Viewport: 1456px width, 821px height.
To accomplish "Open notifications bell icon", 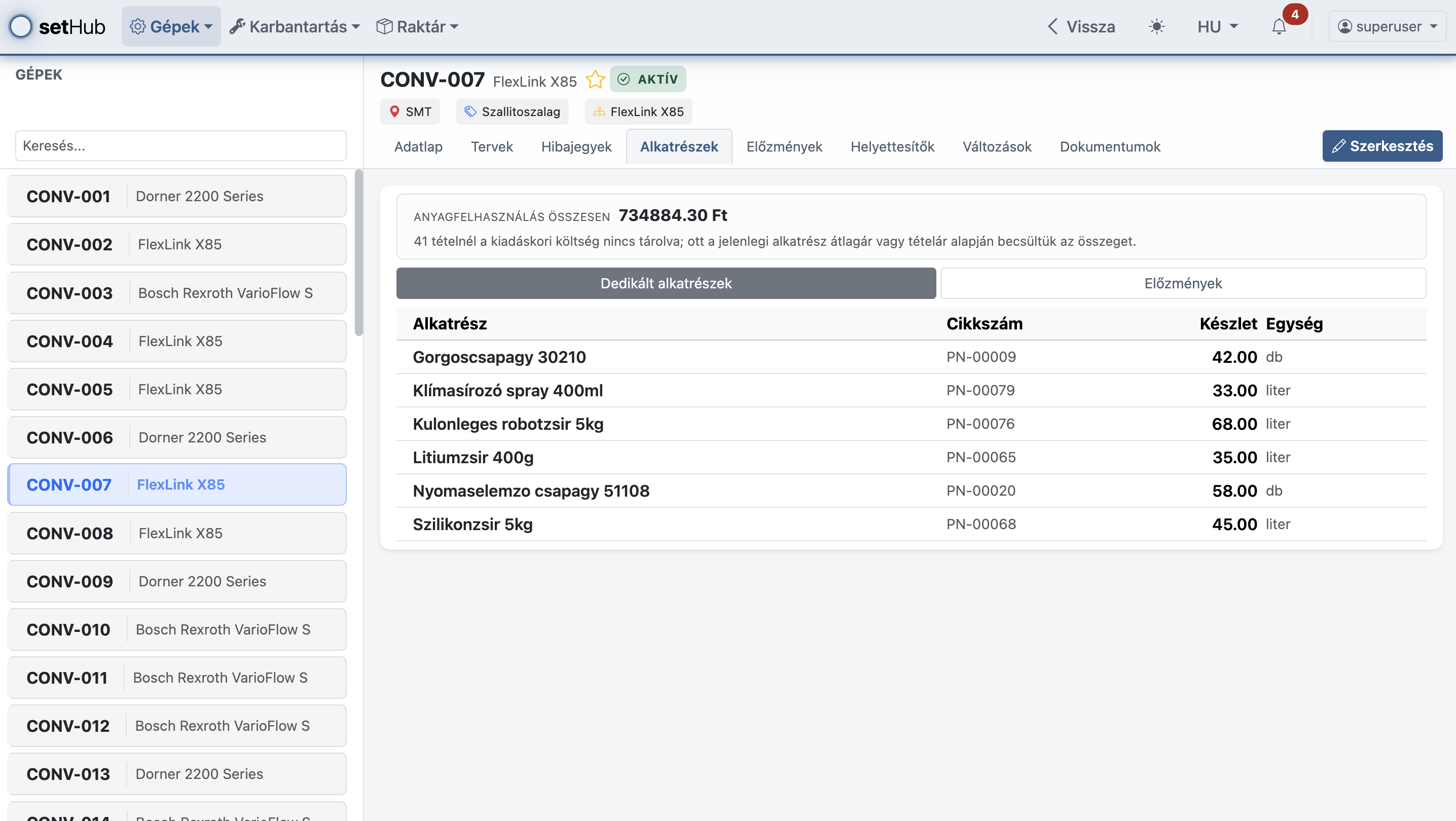I will [1279, 26].
